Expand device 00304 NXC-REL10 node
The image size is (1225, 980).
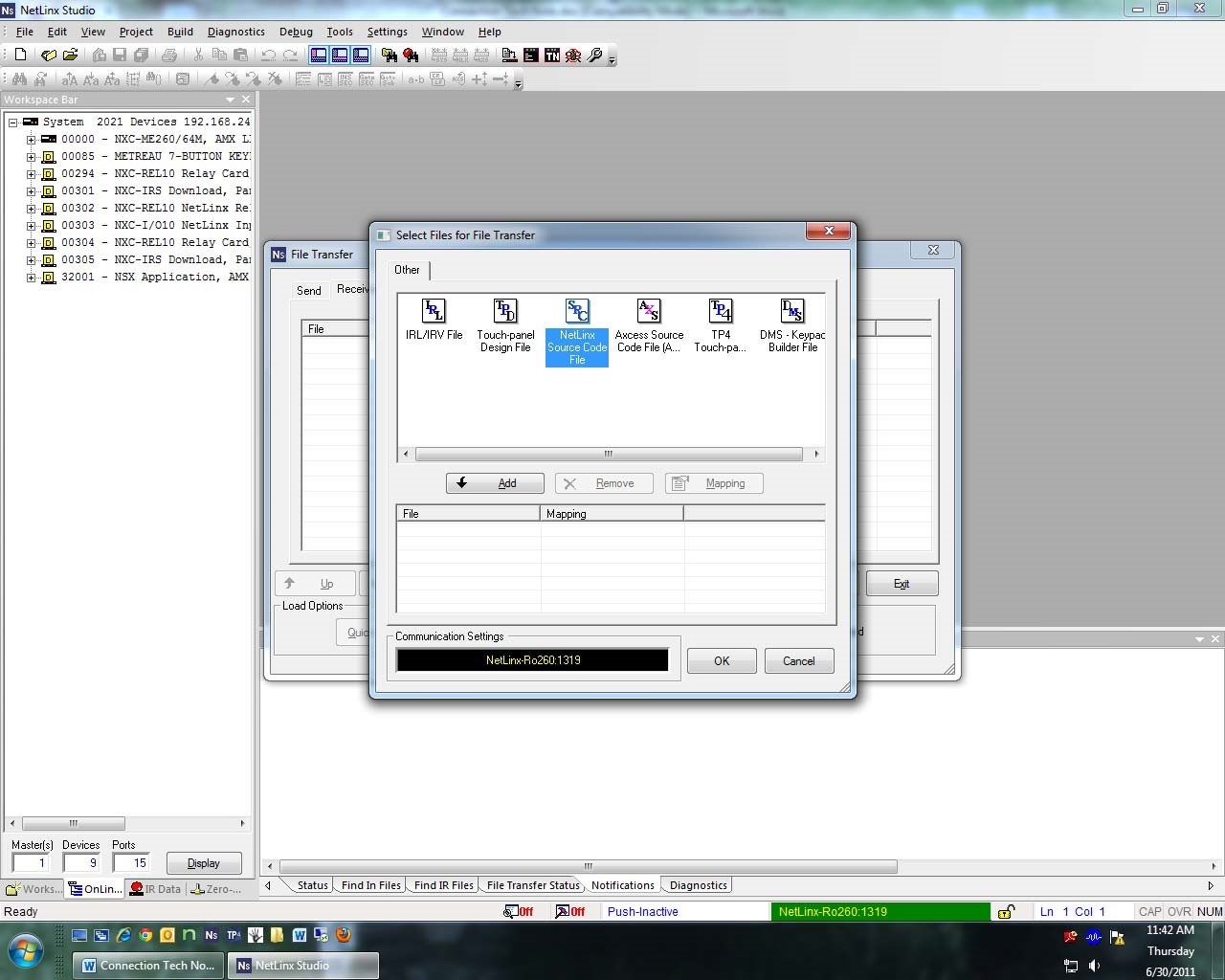point(31,243)
